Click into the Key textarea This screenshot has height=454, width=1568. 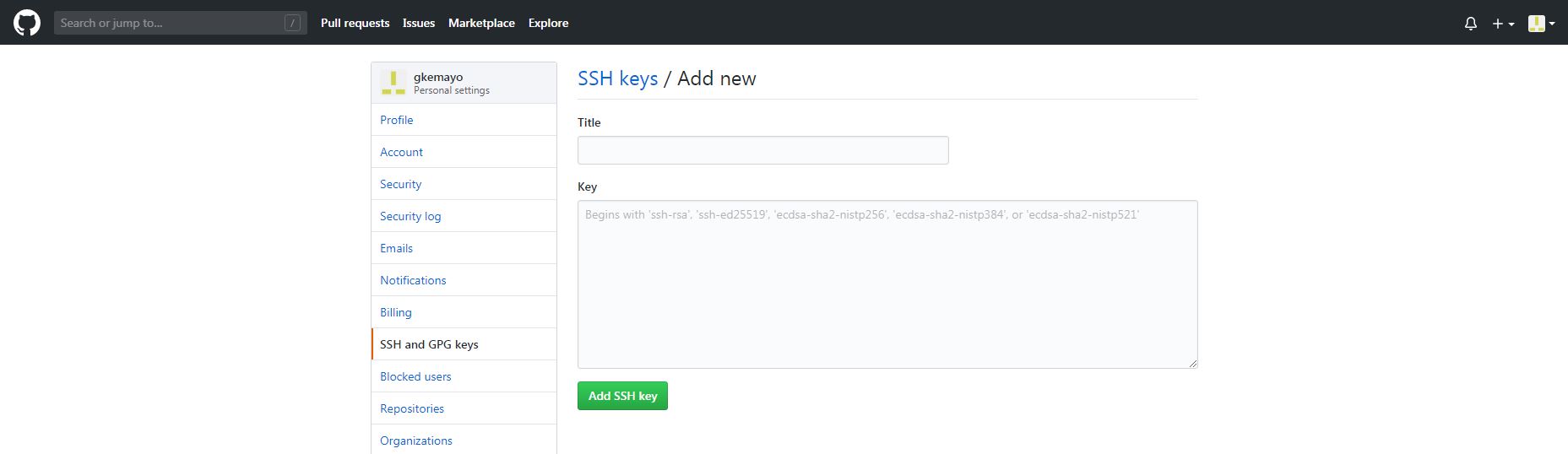tap(887, 284)
